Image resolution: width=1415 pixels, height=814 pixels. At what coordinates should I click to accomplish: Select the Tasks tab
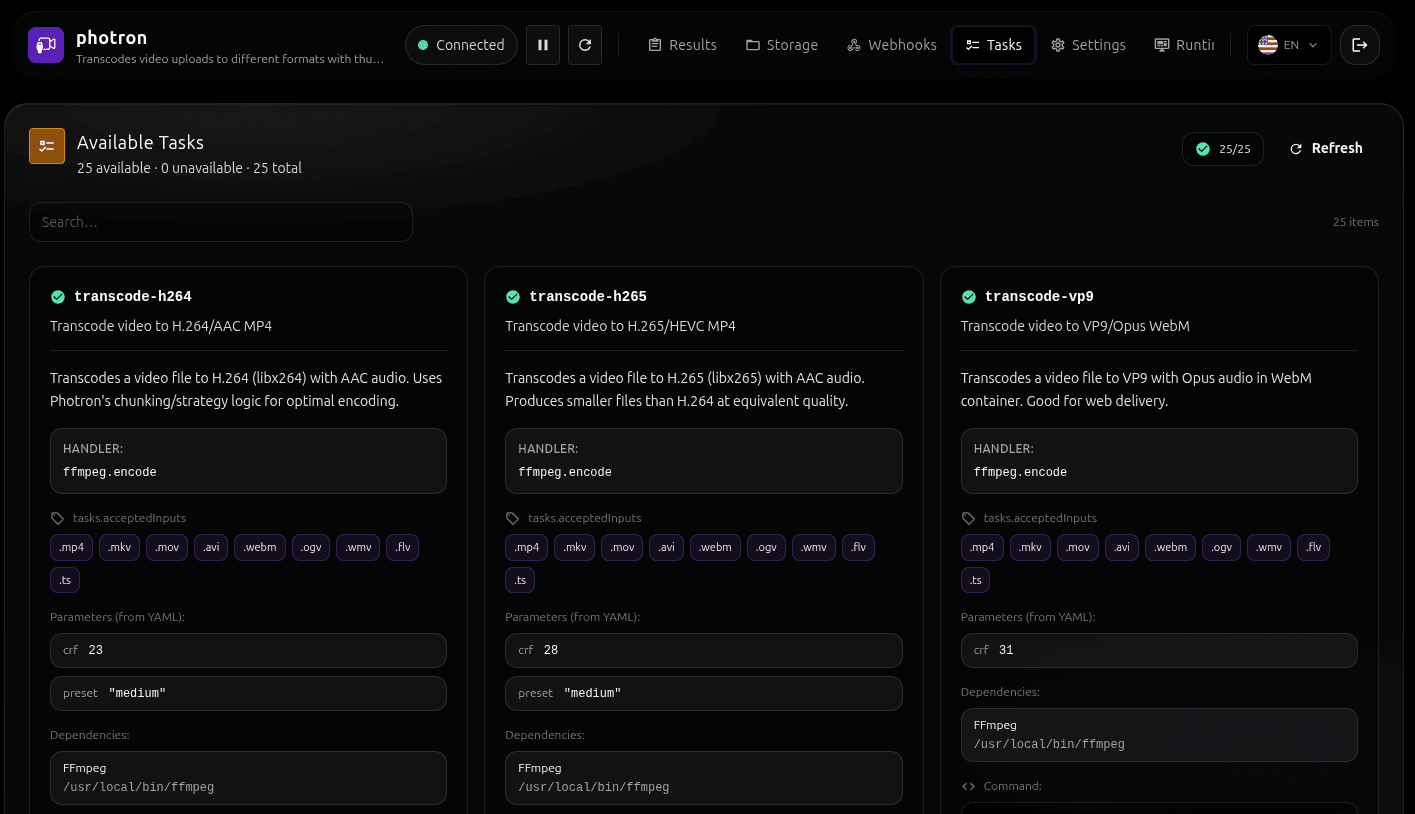994,45
